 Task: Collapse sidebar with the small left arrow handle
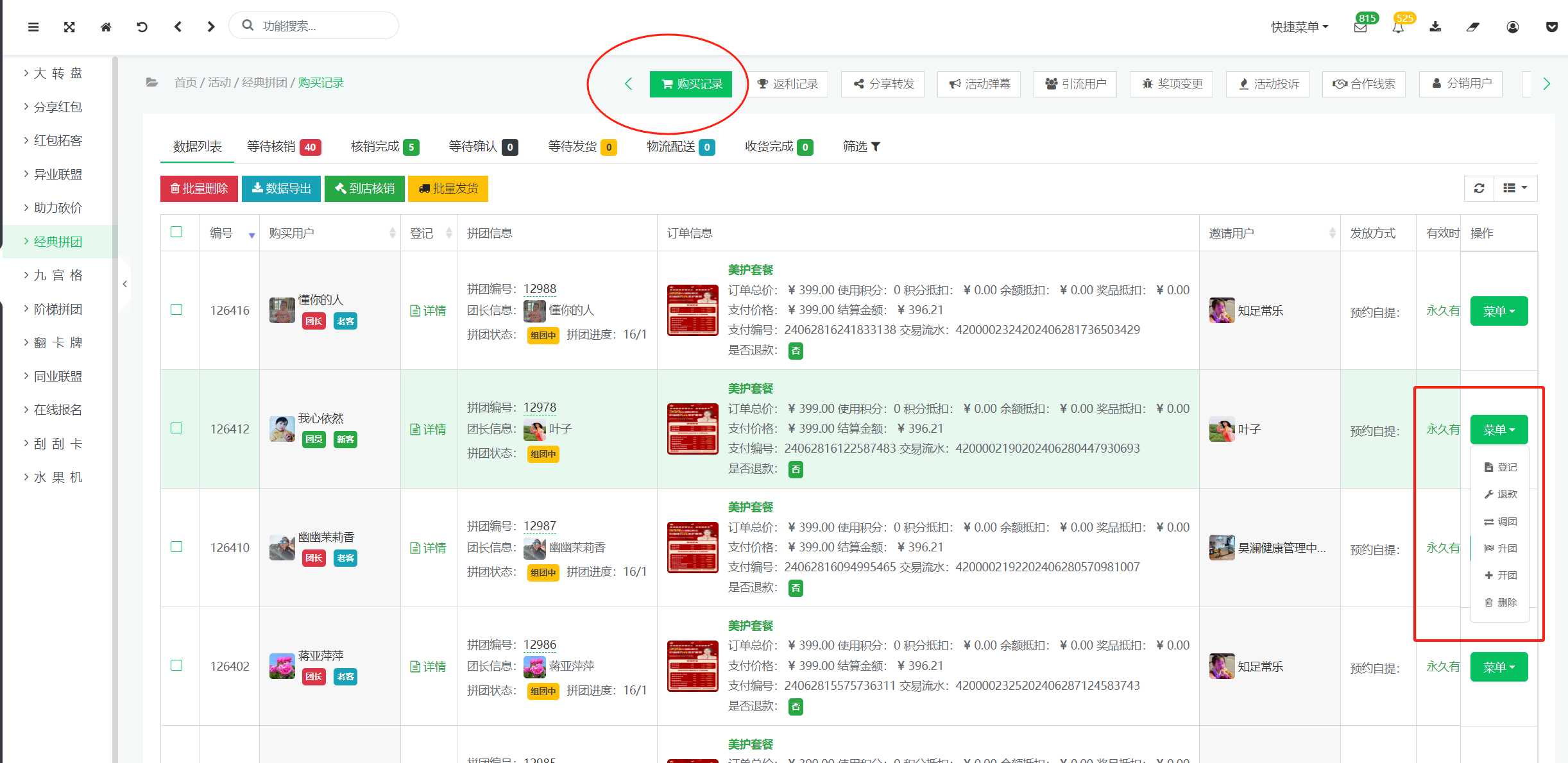125,283
